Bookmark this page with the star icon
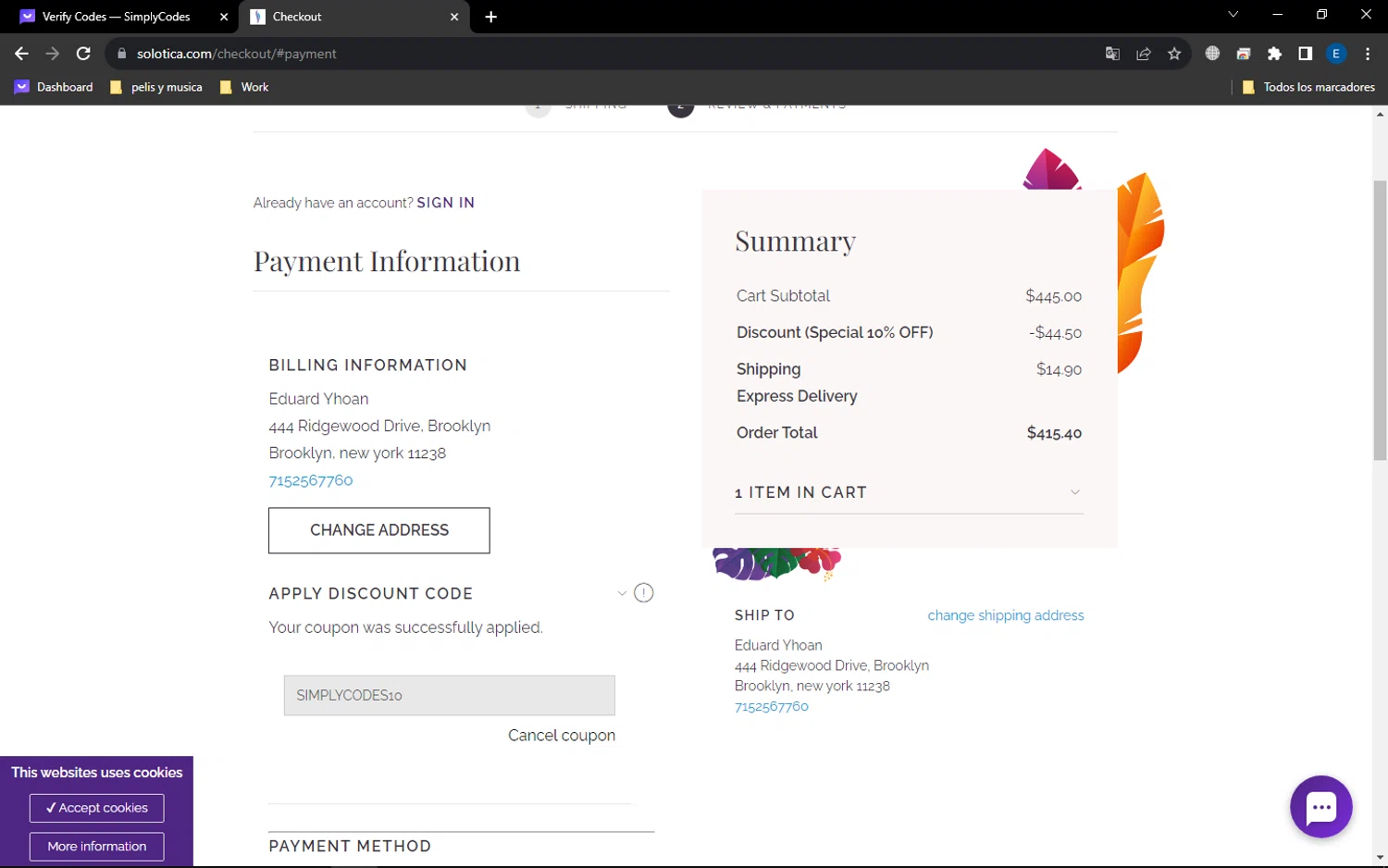This screenshot has height=868, width=1388. coord(1174,54)
